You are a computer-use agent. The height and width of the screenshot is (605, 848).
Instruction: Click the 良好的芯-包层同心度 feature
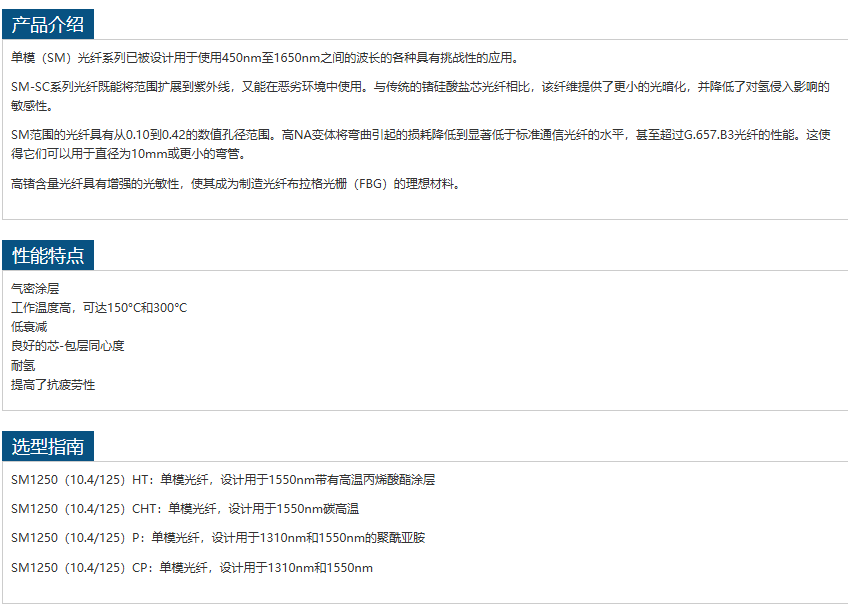67,346
